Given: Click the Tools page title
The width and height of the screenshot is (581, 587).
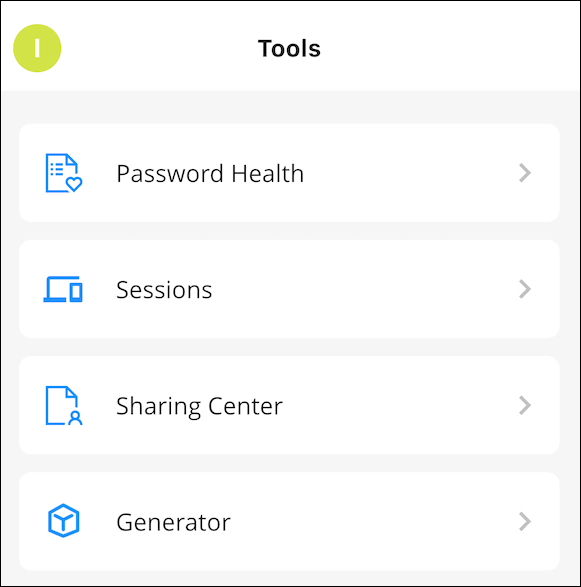Looking at the screenshot, I should coord(289,48).
